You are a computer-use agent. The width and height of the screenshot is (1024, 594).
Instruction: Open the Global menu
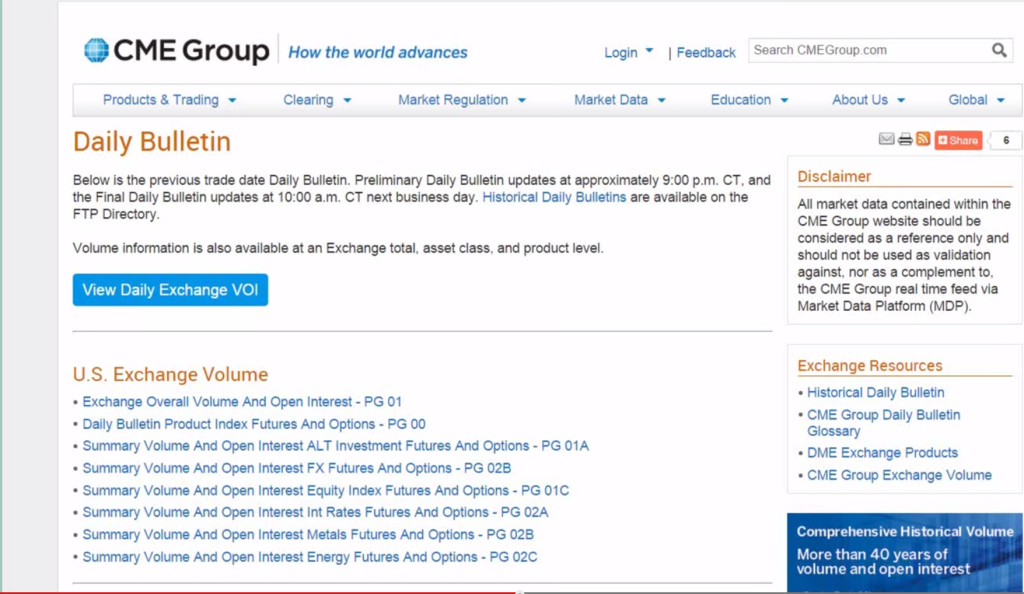(976, 100)
